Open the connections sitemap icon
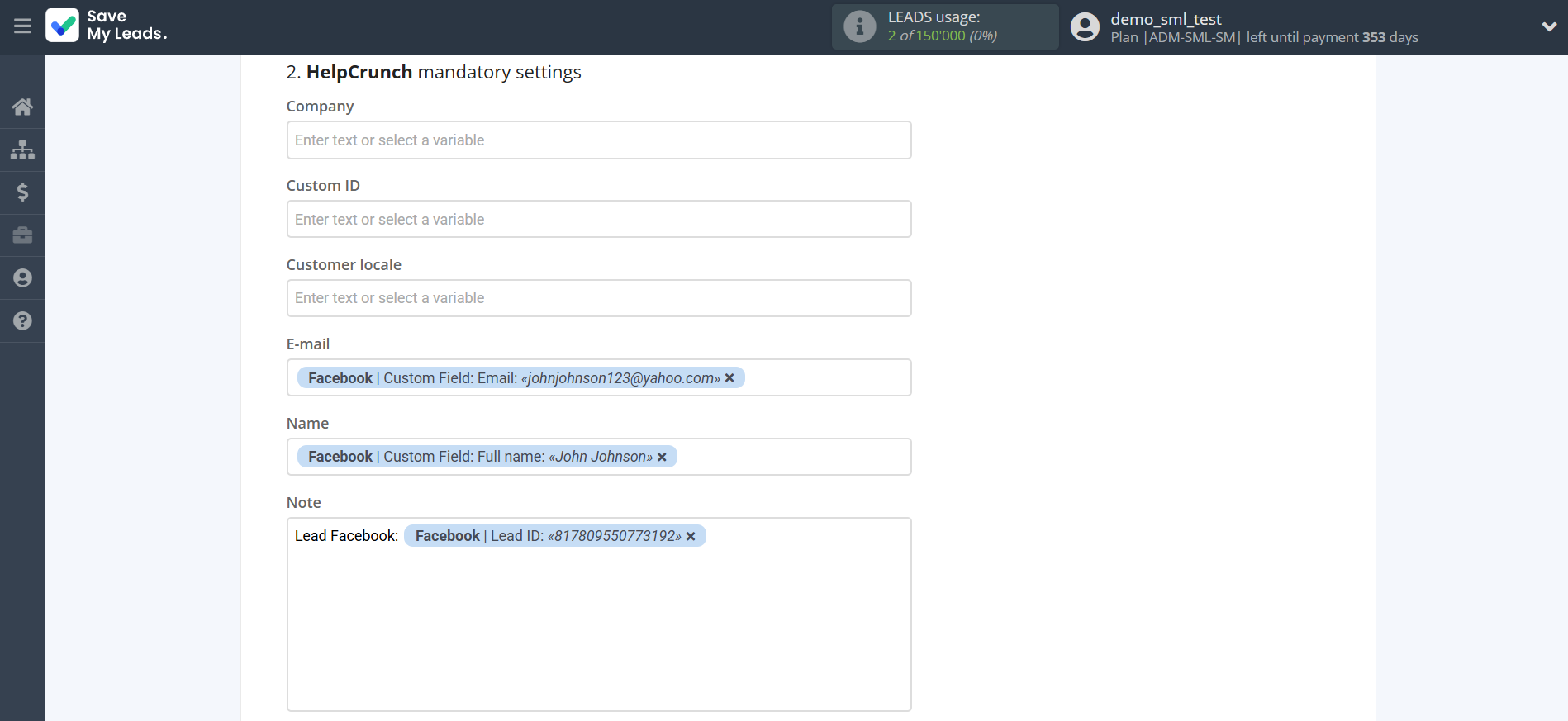Image resolution: width=1568 pixels, height=721 pixels. [22, 149]
